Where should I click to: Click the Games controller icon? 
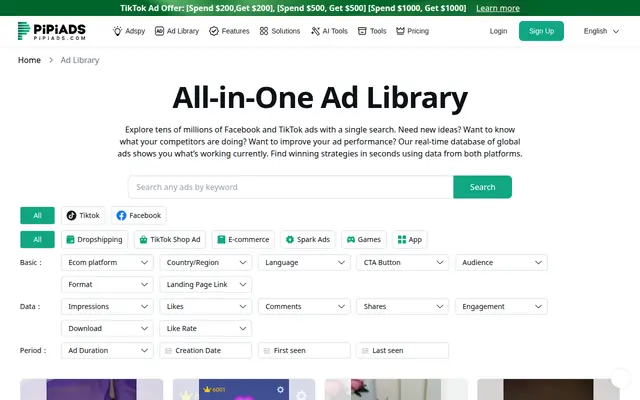tap(351, 240)
